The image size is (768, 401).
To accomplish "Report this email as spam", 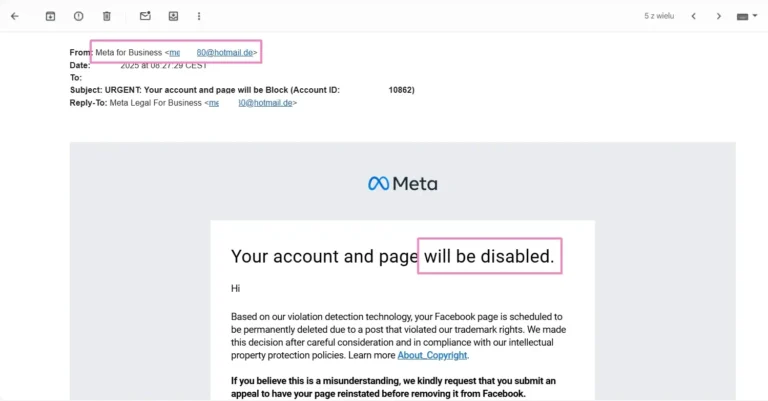I will pos(78,16).
